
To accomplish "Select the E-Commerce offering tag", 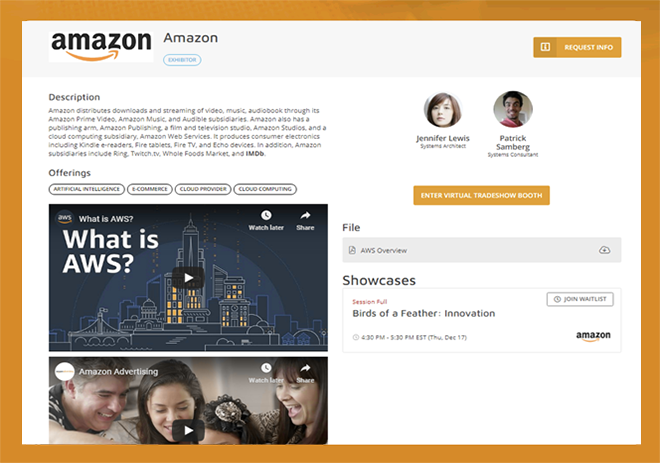I will pos(150,189).
